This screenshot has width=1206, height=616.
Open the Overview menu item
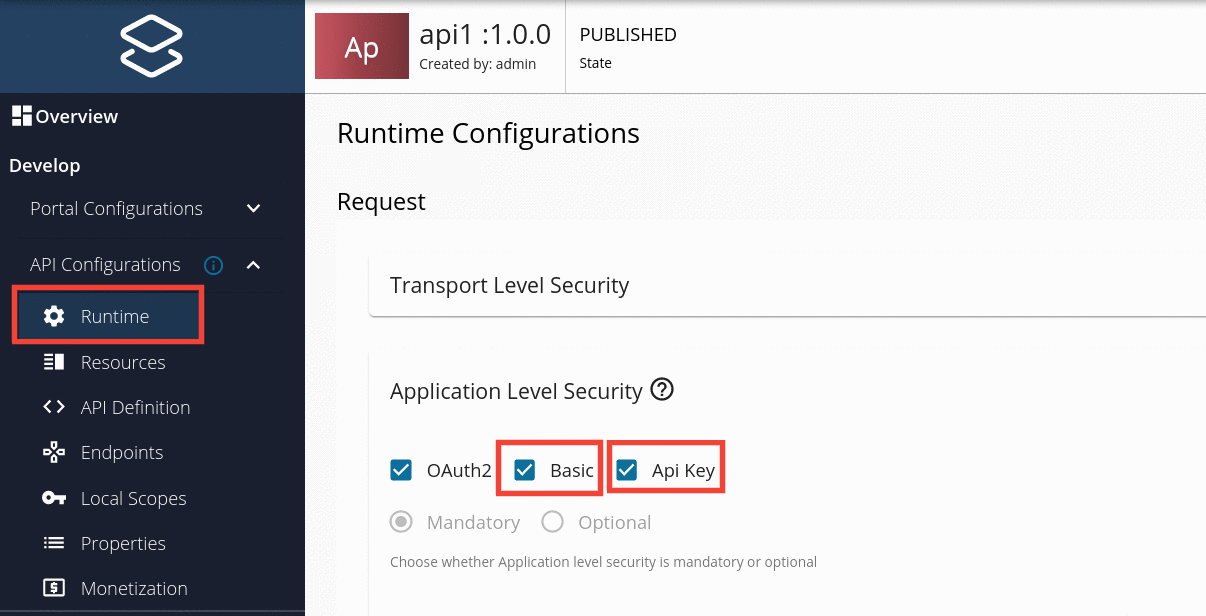(76, 116)
